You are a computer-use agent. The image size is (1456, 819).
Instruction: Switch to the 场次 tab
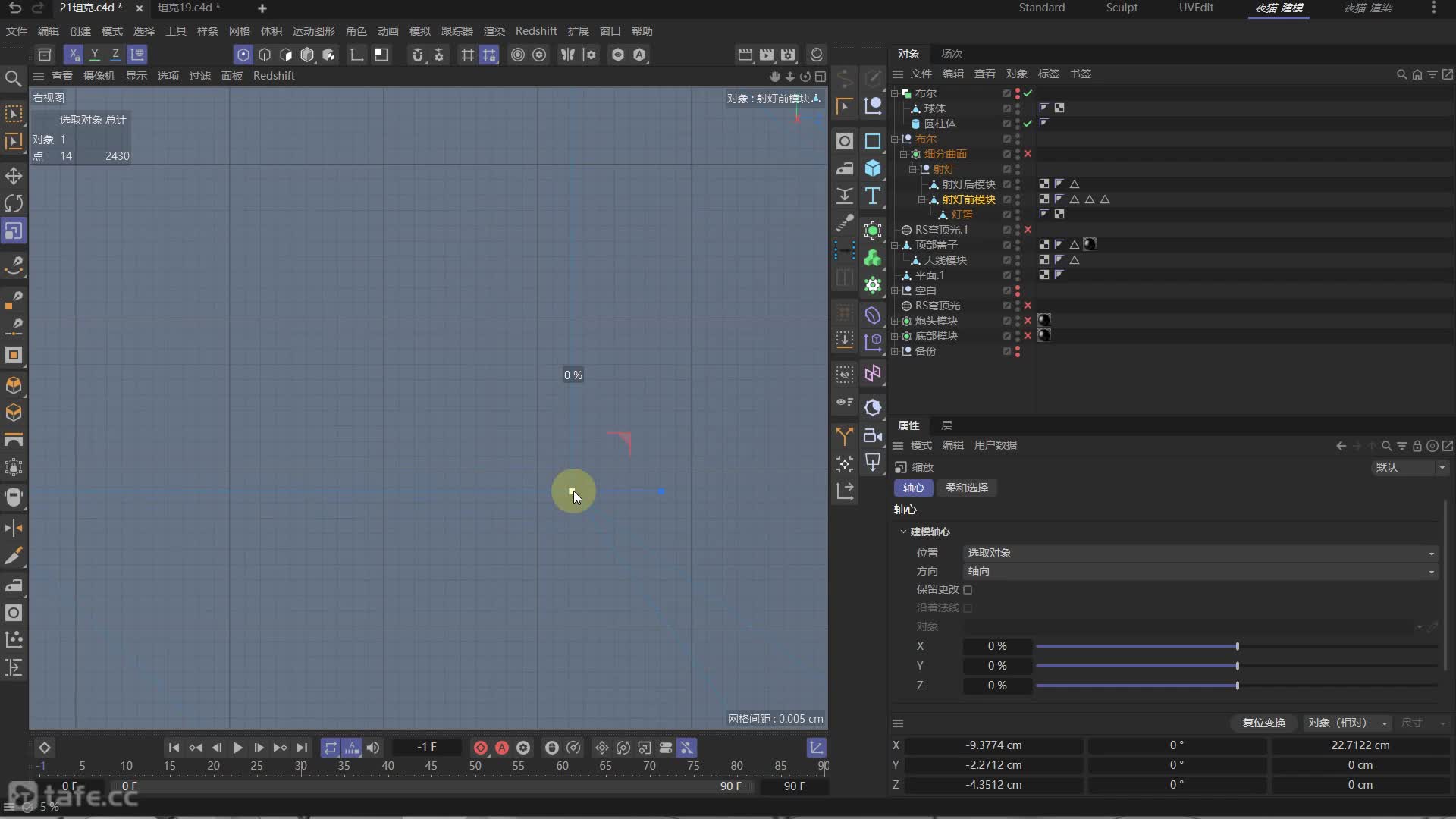[952, 54]
